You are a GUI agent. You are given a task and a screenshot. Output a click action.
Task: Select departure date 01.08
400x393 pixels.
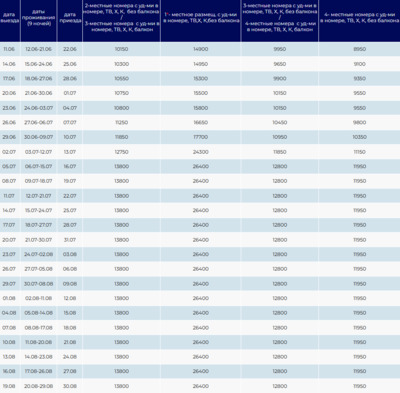tap(9, 298)
